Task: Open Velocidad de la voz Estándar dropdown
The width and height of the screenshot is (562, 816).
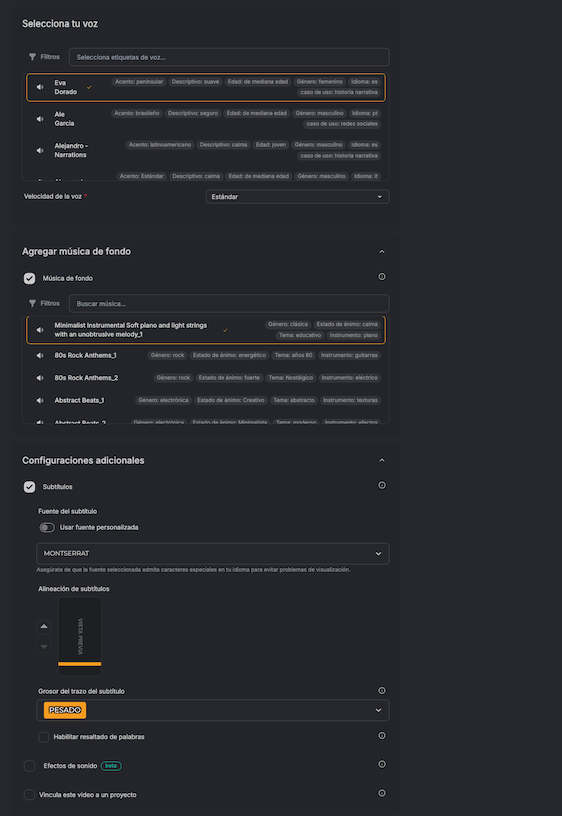Action: [298, 197]
